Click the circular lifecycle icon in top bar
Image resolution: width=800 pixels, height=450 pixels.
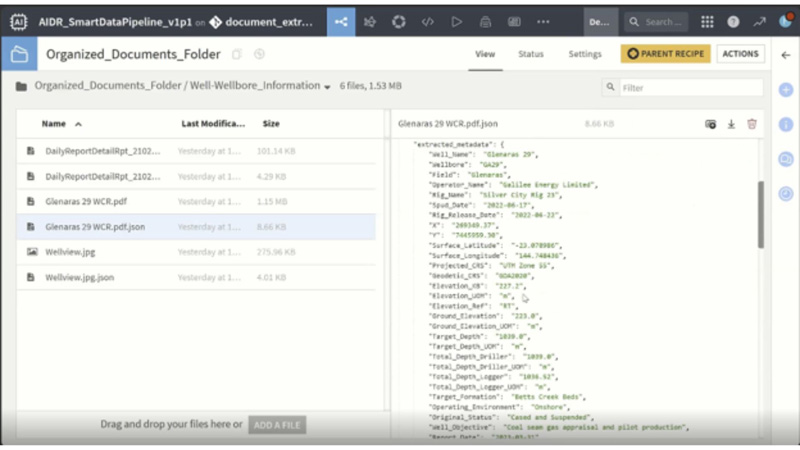point(398,22)
